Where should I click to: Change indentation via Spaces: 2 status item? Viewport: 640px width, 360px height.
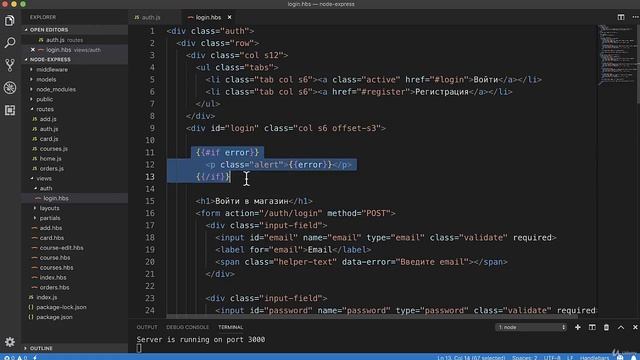pos(524,358)
